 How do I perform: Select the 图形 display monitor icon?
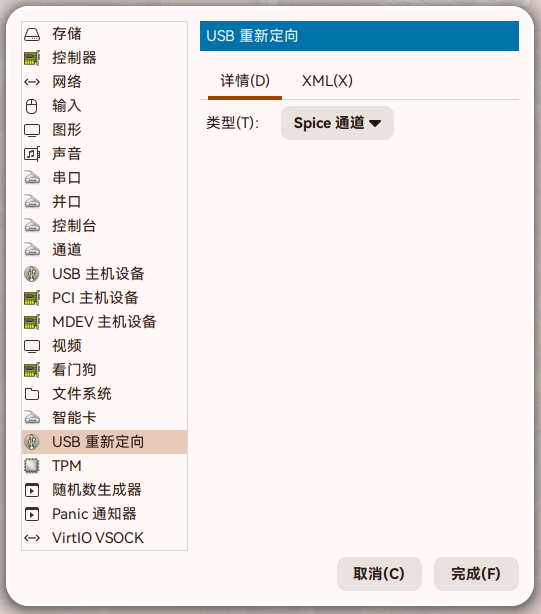(x=32, y=130)
